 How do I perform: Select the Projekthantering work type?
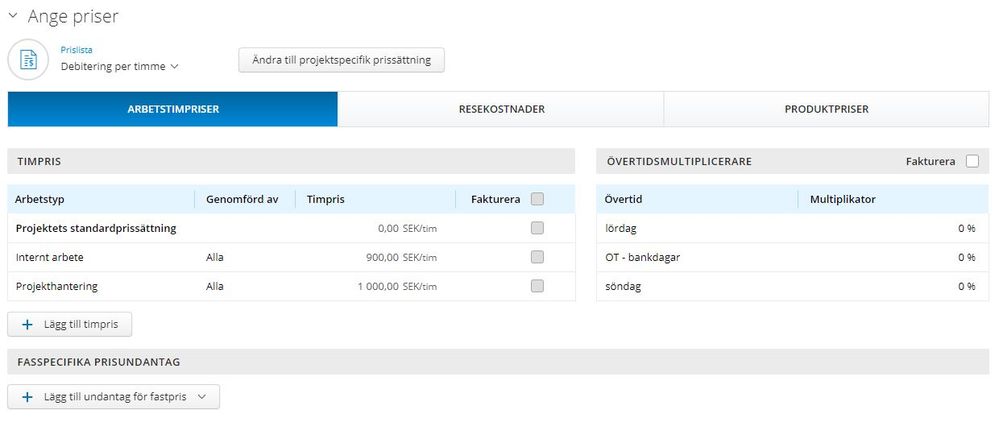tap(57, 286)
